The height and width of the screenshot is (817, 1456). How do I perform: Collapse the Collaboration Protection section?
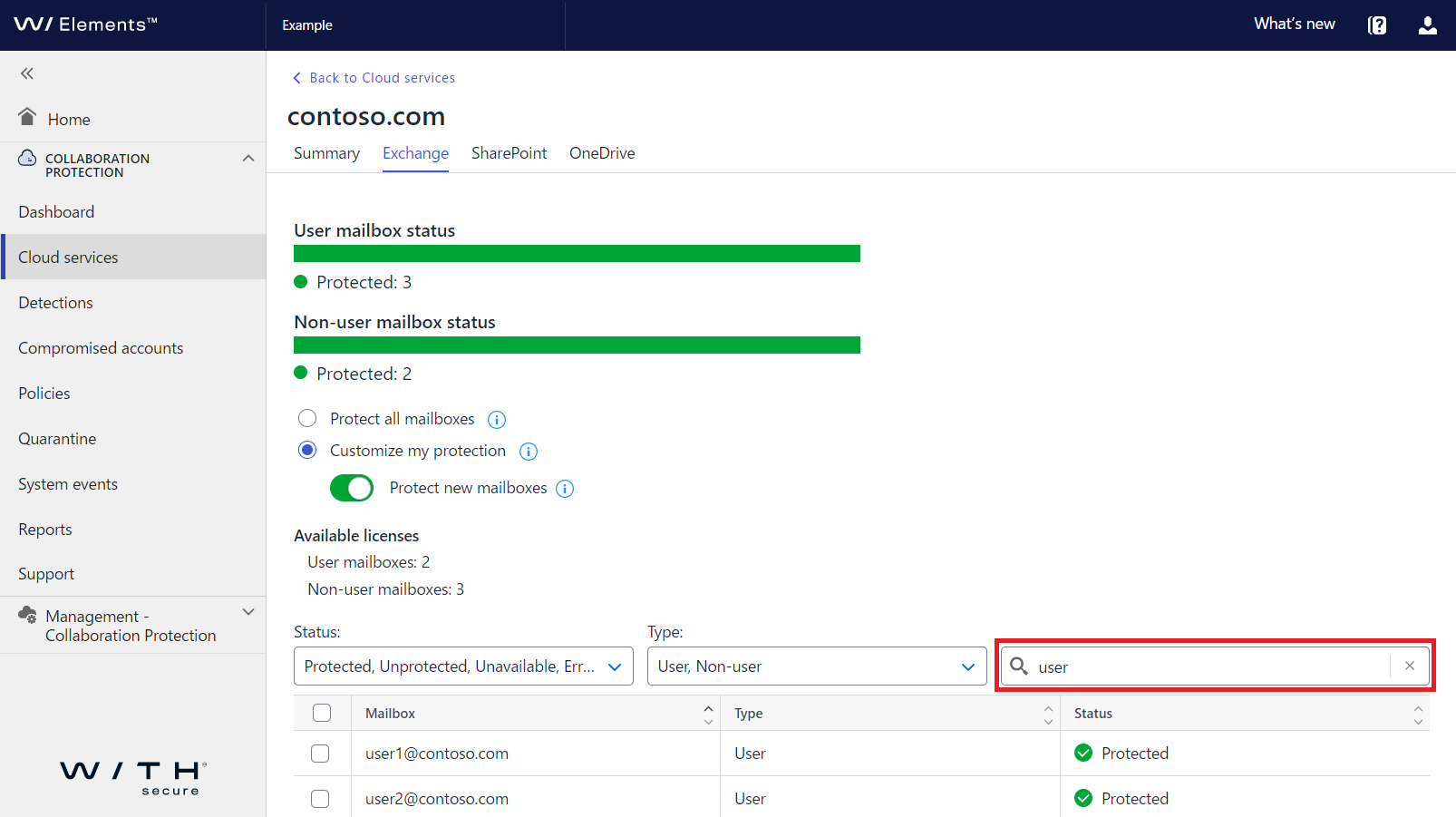coord(248,158)
